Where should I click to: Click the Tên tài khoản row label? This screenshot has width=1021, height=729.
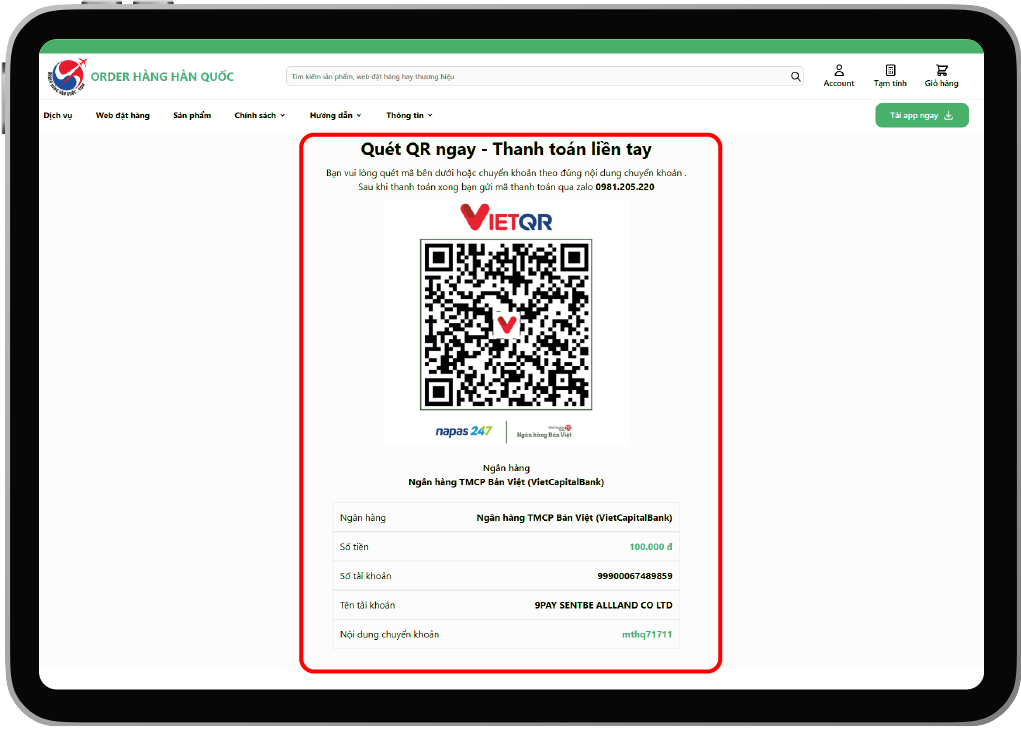pyautogui.click(x=367, y=605)
